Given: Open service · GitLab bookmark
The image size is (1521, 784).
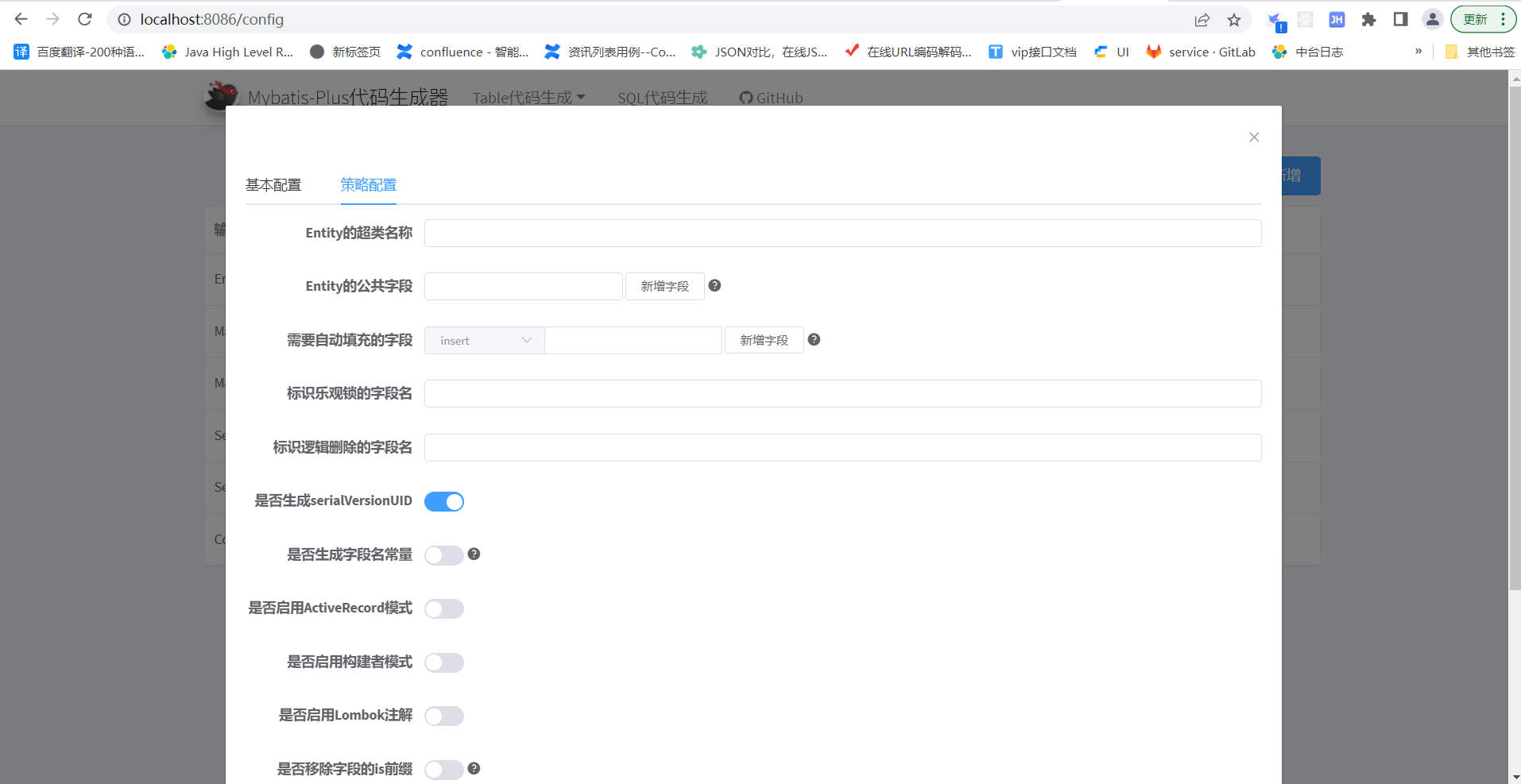Looking at the screenshot, I should click(x=1201, y=52).
